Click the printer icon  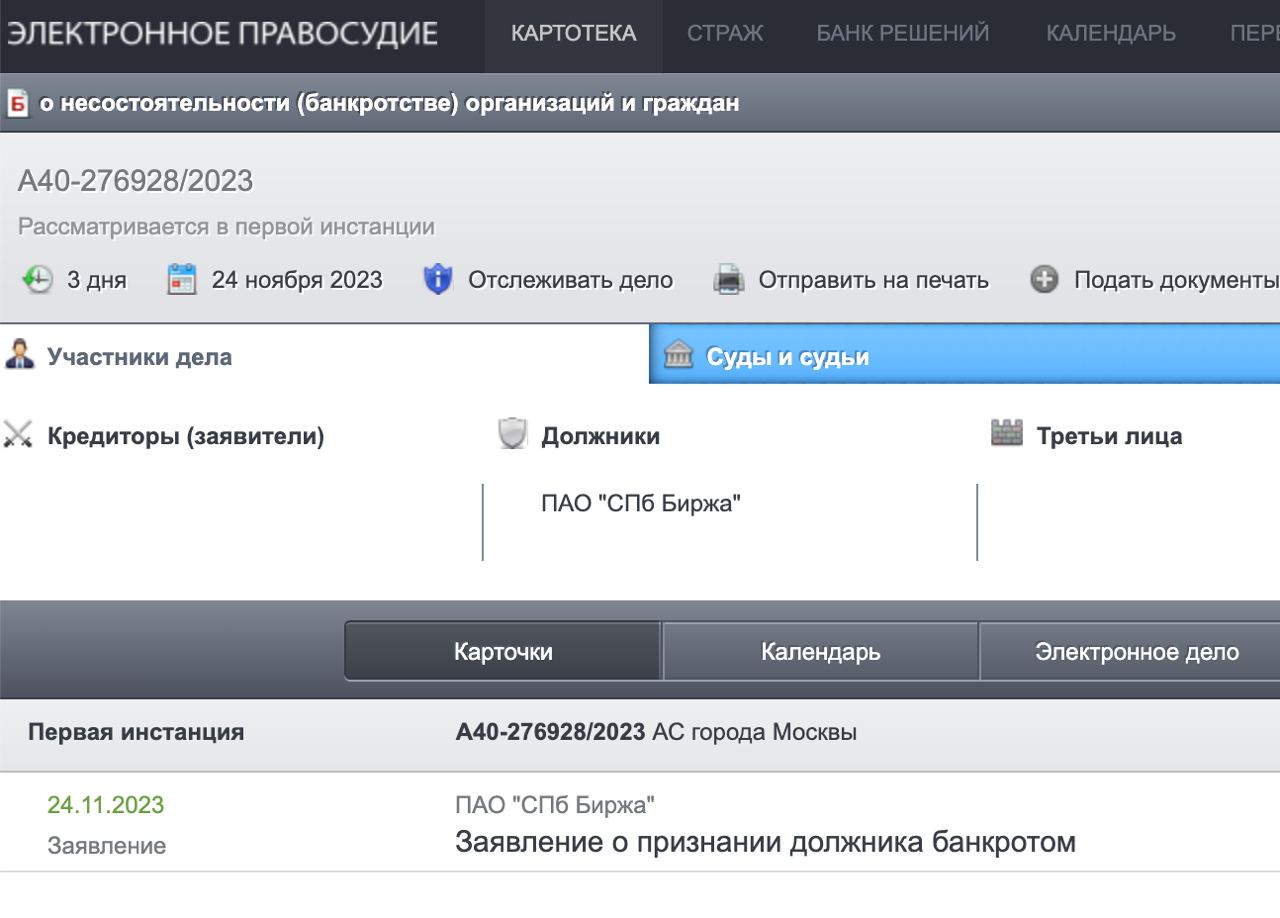click(x=728, y=280)
